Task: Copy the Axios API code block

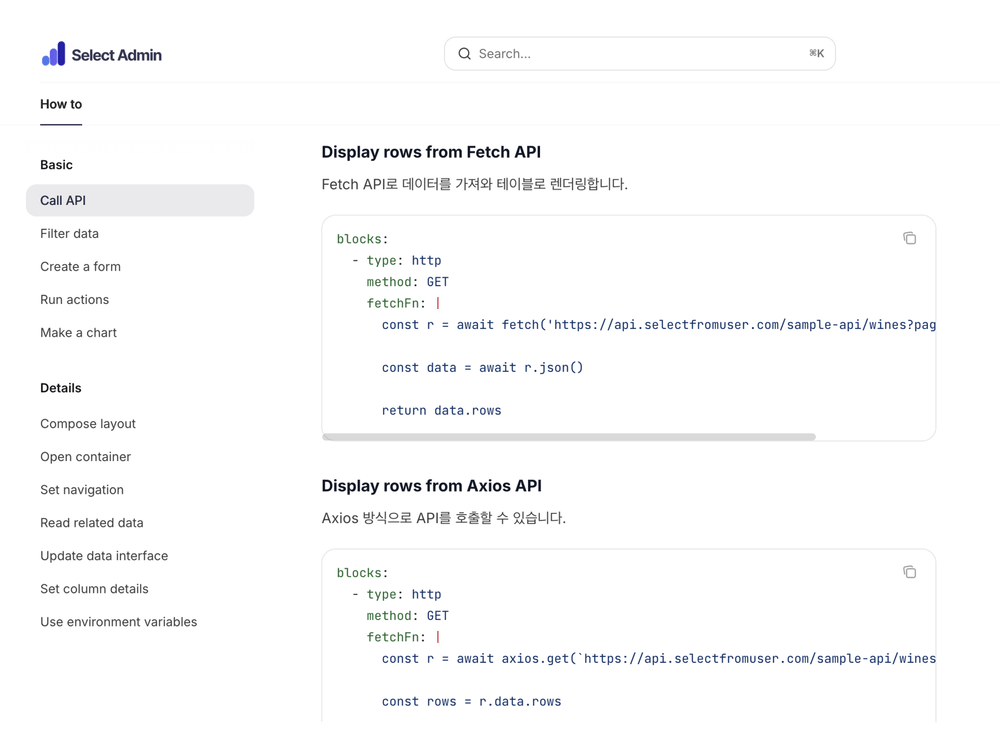Action: (x=909, y=572)
